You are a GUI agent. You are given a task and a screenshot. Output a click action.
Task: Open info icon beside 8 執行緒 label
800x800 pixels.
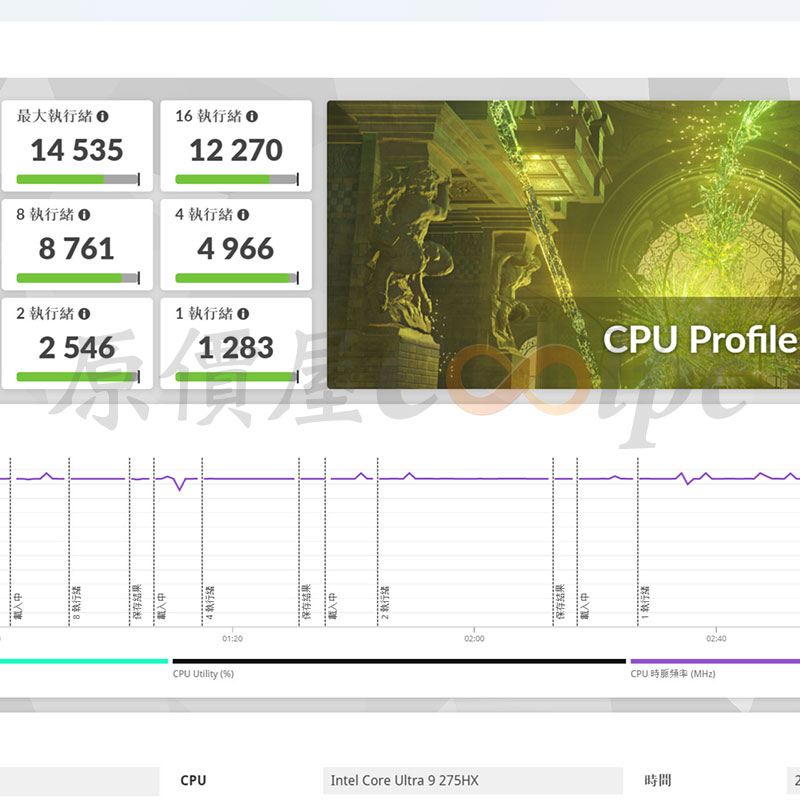84,215
